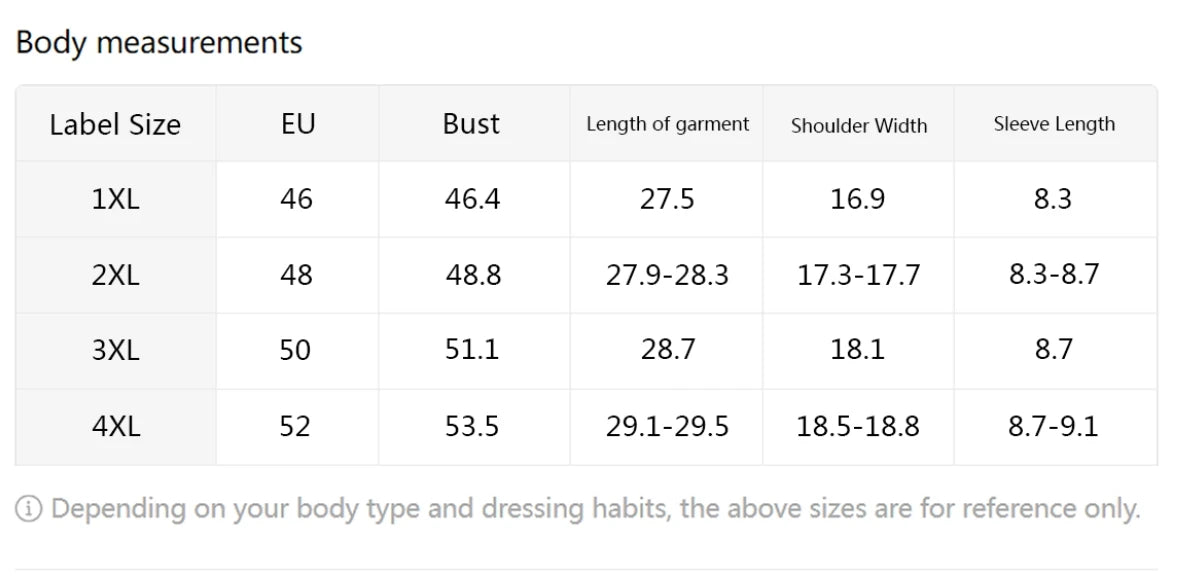Viewport: 1178px width, 584px height.
Task: Click EU size 46 cell
Action: [296, 199]
